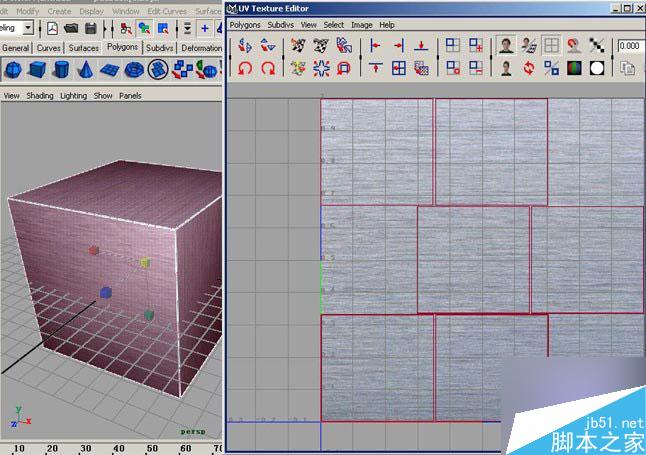This screenshot has width=646, height=455.
Task: Click the blue manipulator handle on cube
Action: pyautogui.click(x=106, y=293)
